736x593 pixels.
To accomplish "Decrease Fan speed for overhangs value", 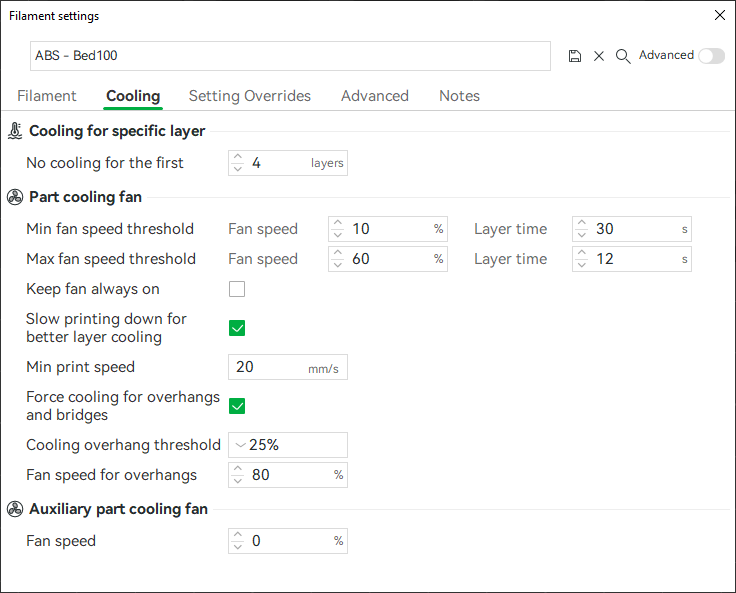I will 237,481.
